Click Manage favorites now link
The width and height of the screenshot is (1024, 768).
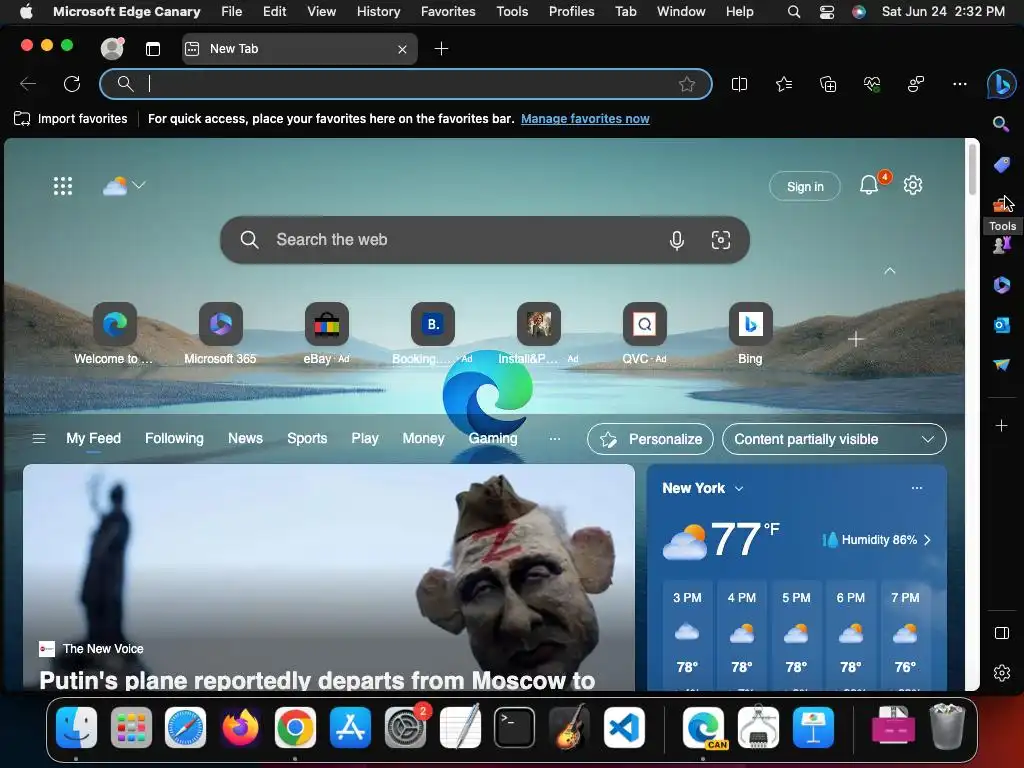click(585, 119)
